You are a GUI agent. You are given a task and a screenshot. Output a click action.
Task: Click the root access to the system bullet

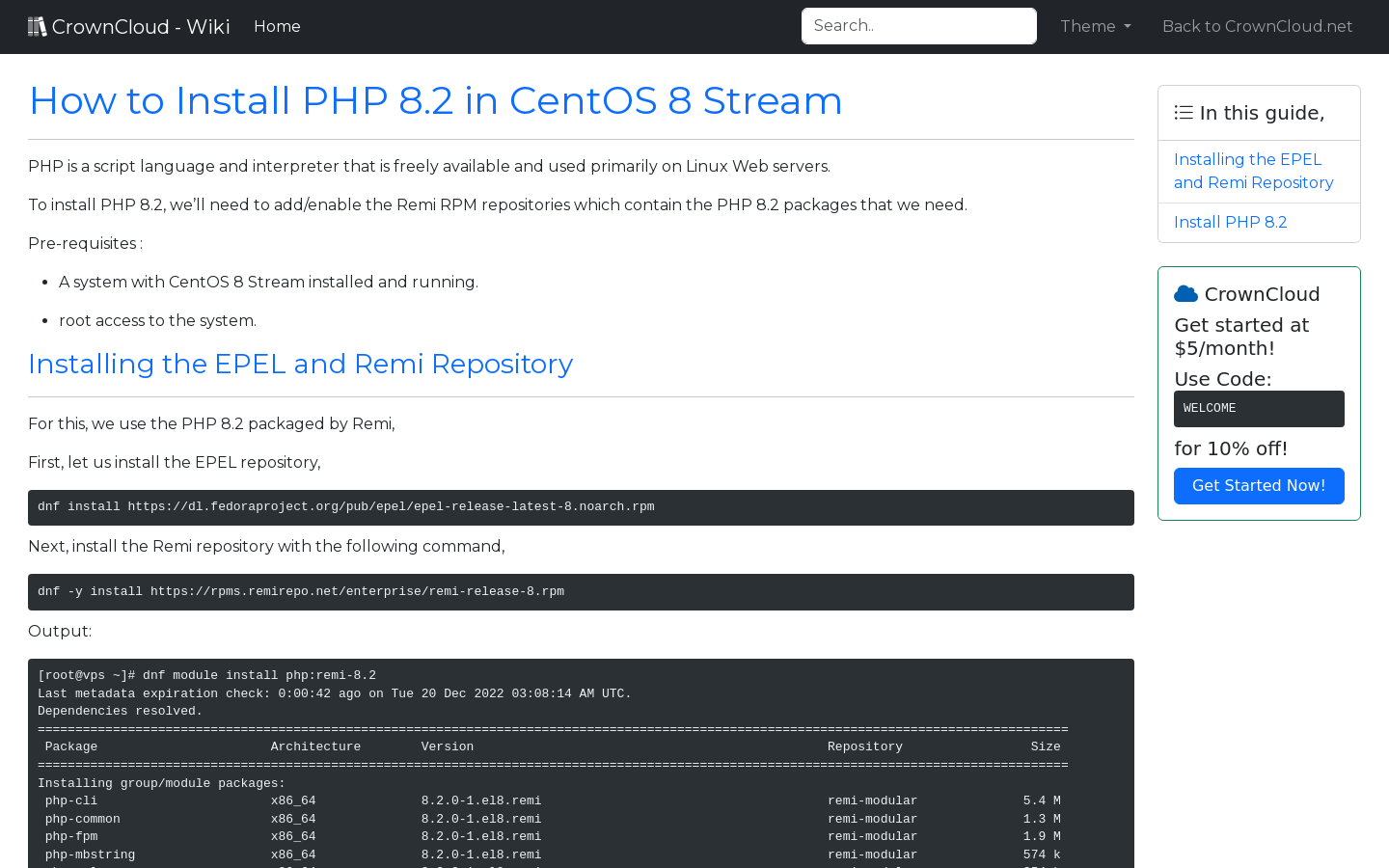pyautogui.click(x=157, y=320)
